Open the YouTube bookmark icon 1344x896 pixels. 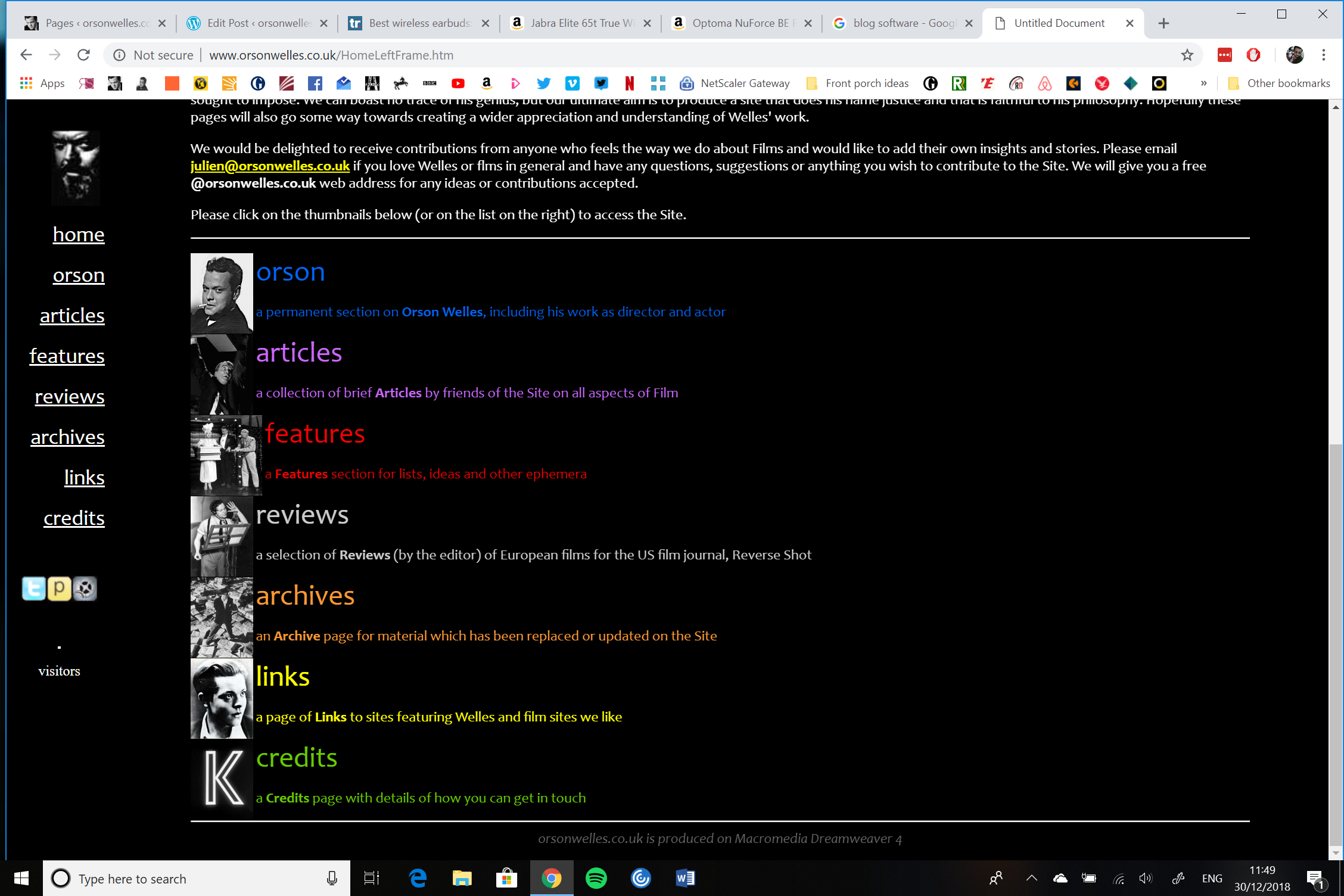pyautogui.click(x=458, y=83)
